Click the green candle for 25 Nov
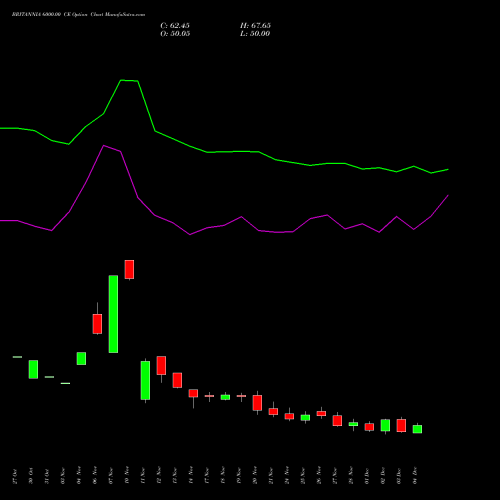Viewport: 500px width, 500px height. click(305, 418)
